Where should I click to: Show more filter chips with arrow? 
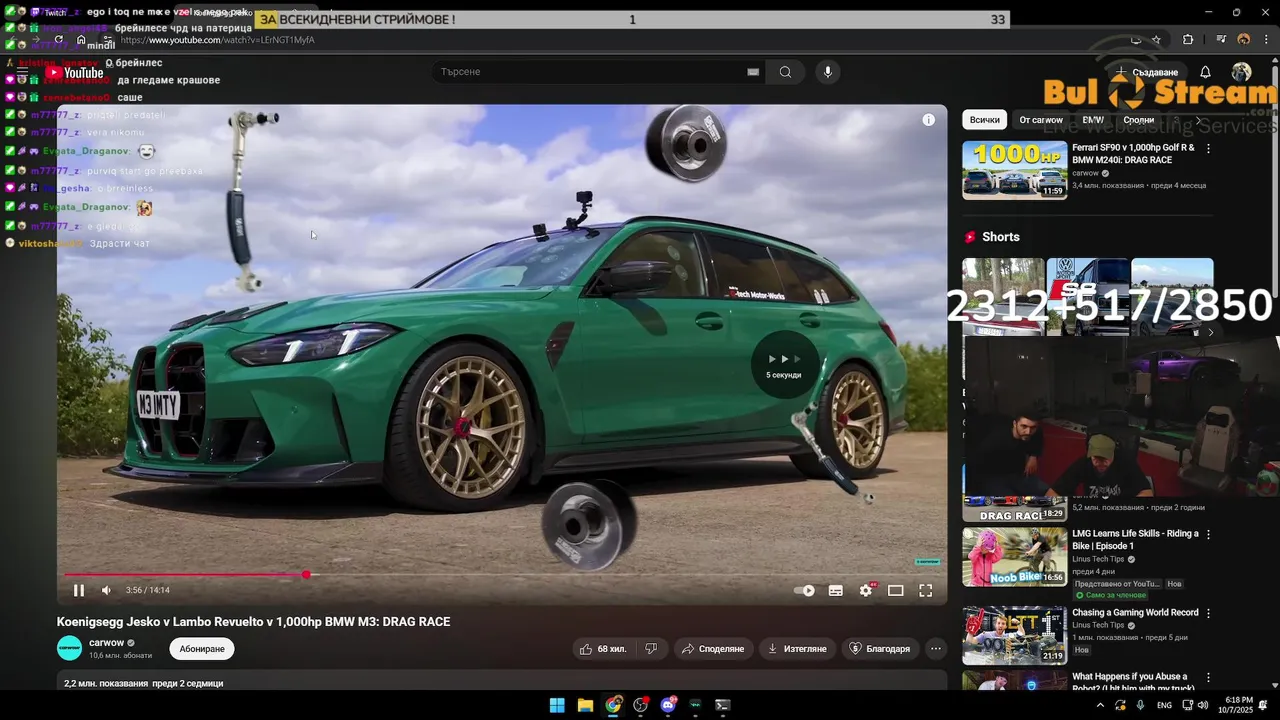pyautogui.click(x=1199, y=120)
